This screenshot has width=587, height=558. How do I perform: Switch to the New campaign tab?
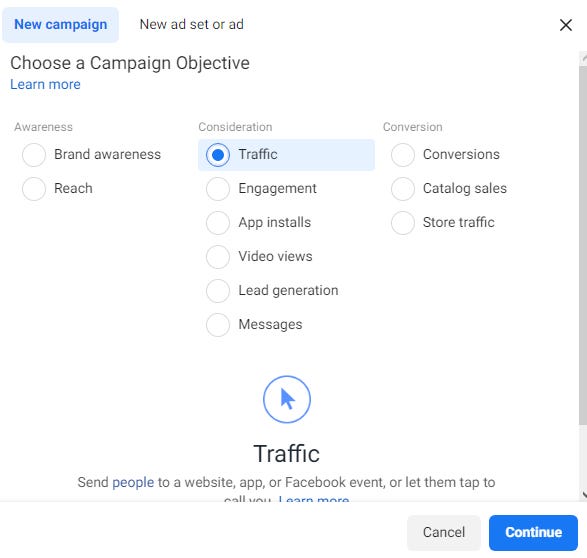(61, 25)
